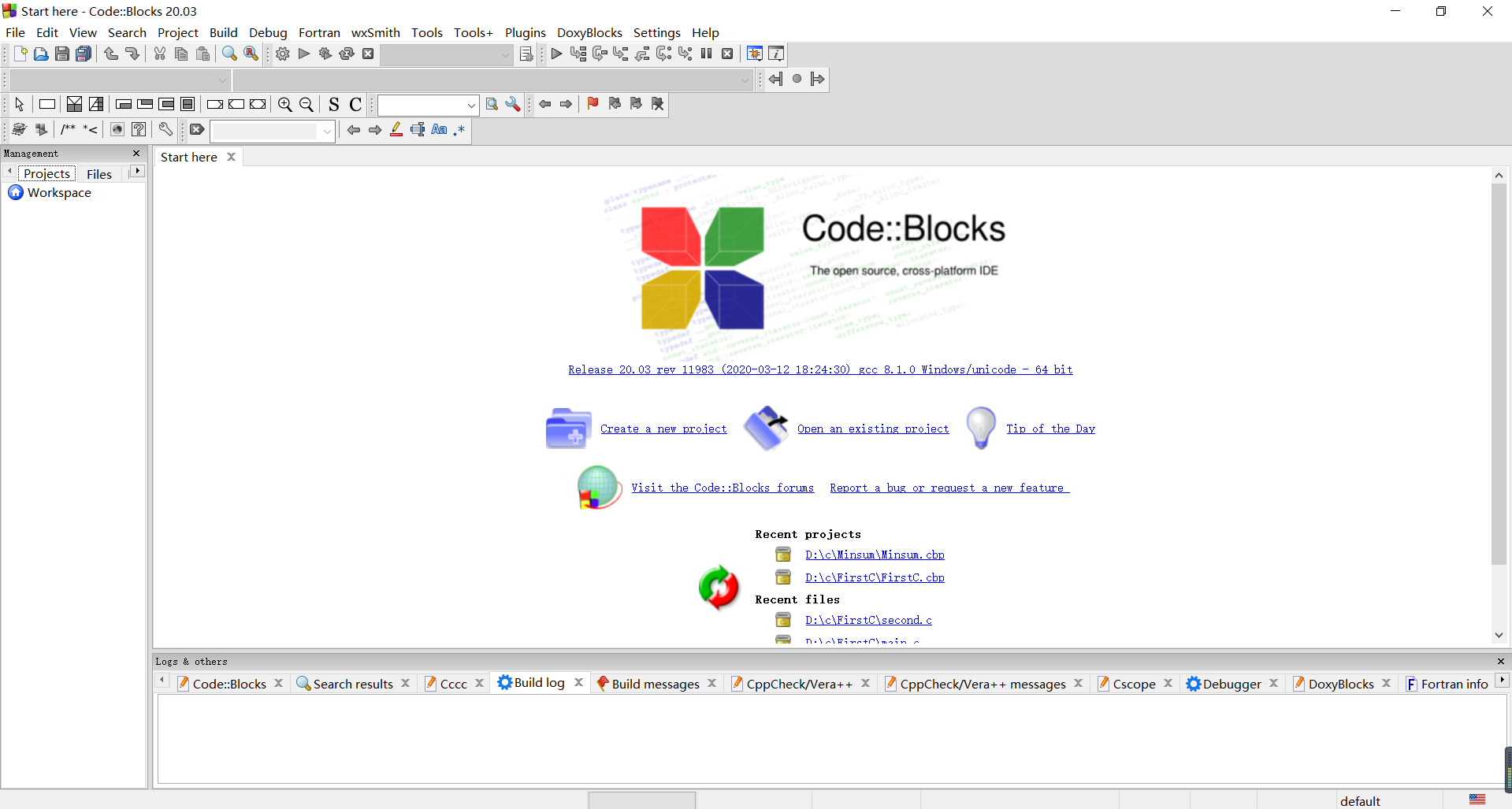Start the debugger with Debug/Continue icon
Viewport: 1512px width, 809px height.
557,54
